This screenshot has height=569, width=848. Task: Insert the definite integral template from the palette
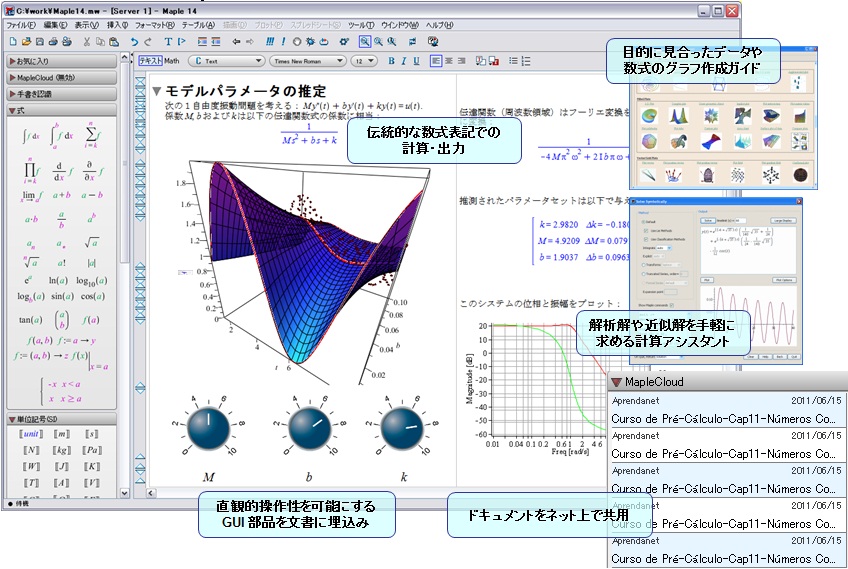tap(61, 135)
